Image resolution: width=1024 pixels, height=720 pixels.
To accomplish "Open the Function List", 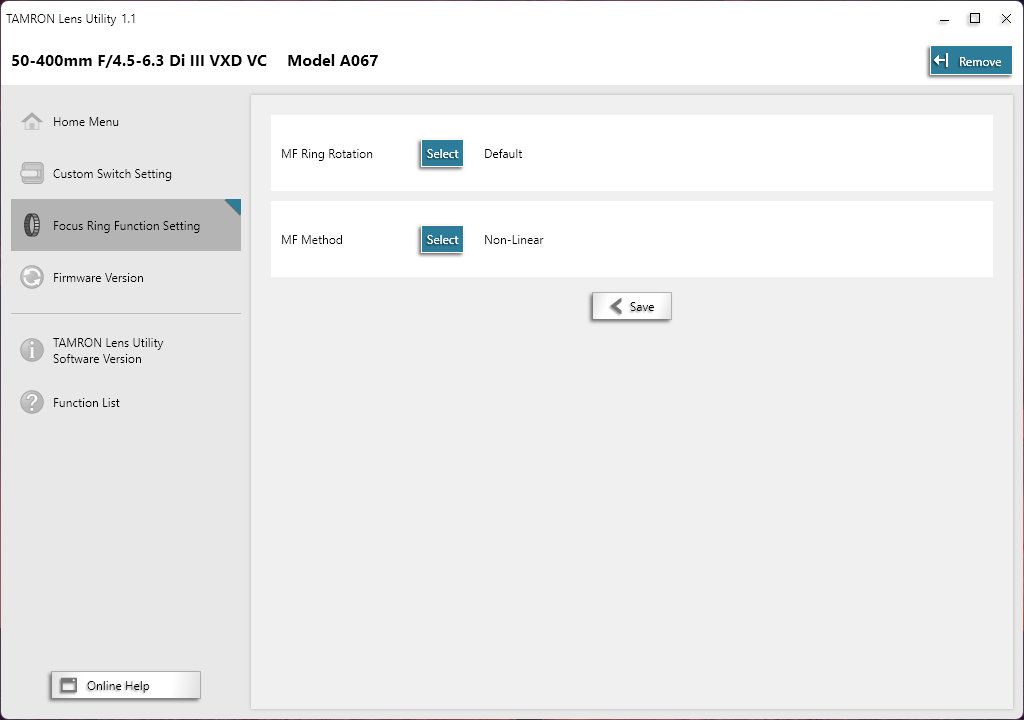I will point(126,402).
